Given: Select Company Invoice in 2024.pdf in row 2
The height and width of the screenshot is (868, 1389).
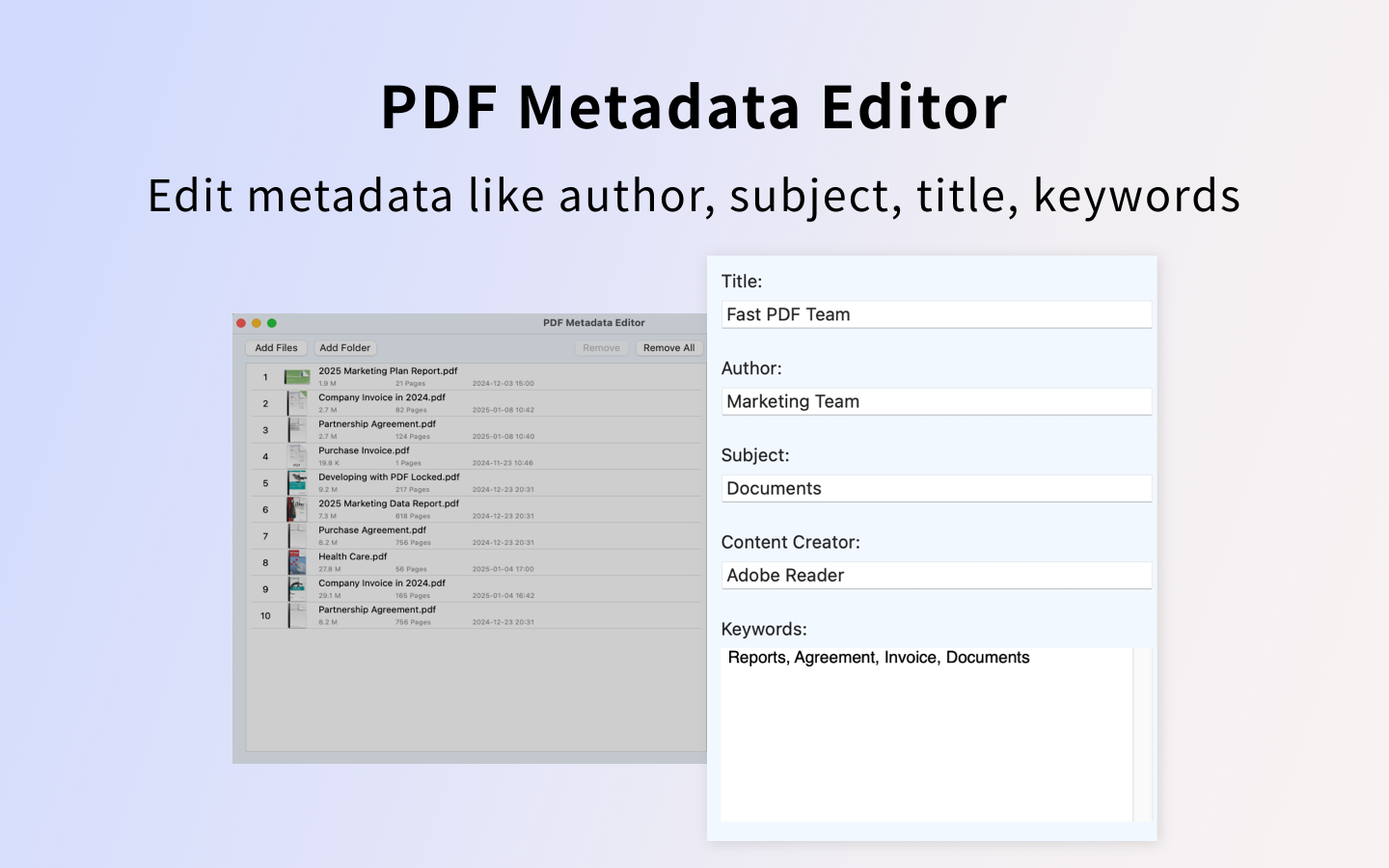Looking at the screenshot, I should click(x=382, y=397).
